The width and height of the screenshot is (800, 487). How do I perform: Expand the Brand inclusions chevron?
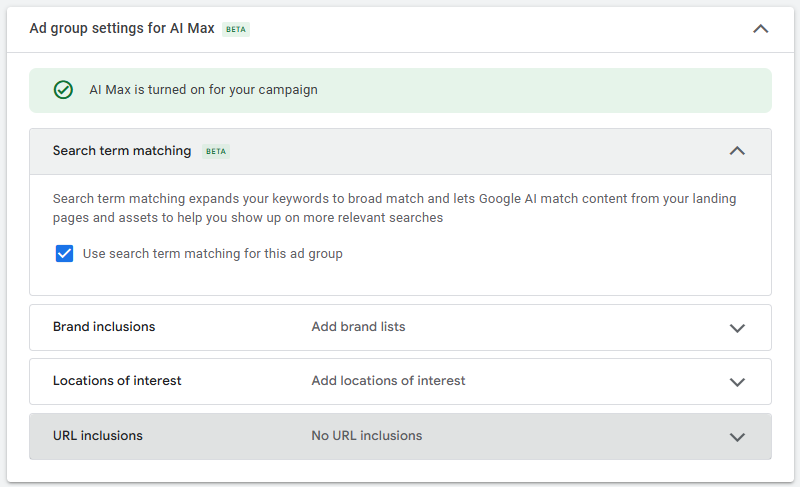[x=737, y=328]
